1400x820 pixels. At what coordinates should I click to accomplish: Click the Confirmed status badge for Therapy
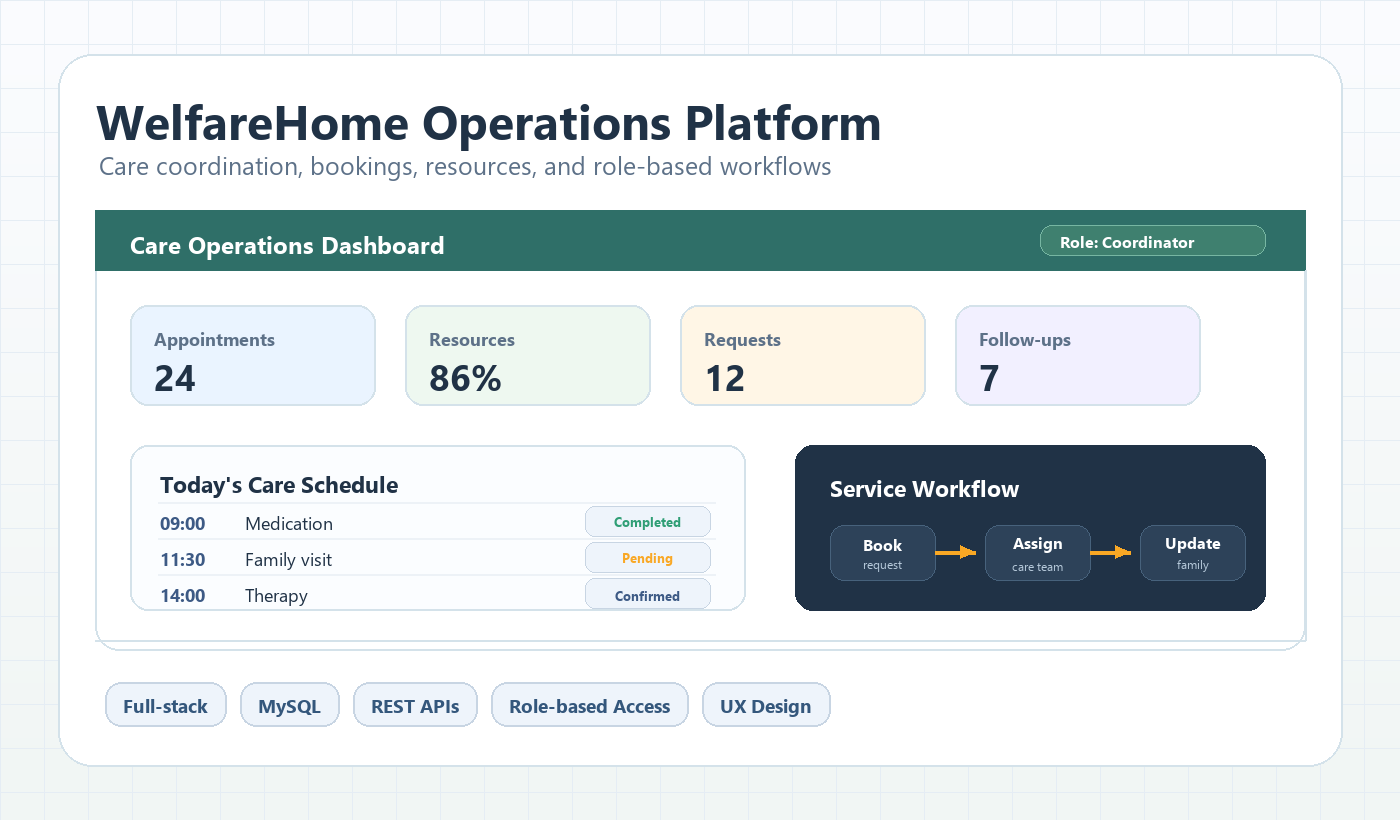click(647, 595)
